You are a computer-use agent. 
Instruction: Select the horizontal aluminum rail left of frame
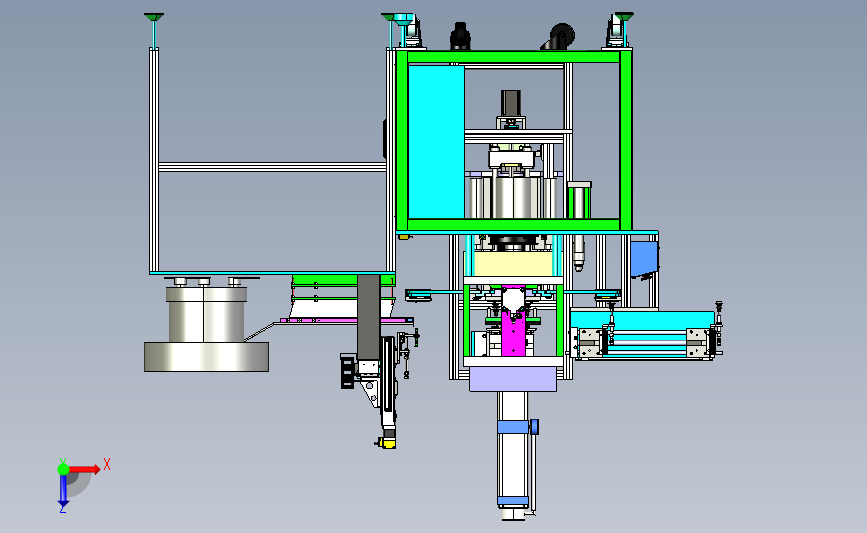(272, 166)
